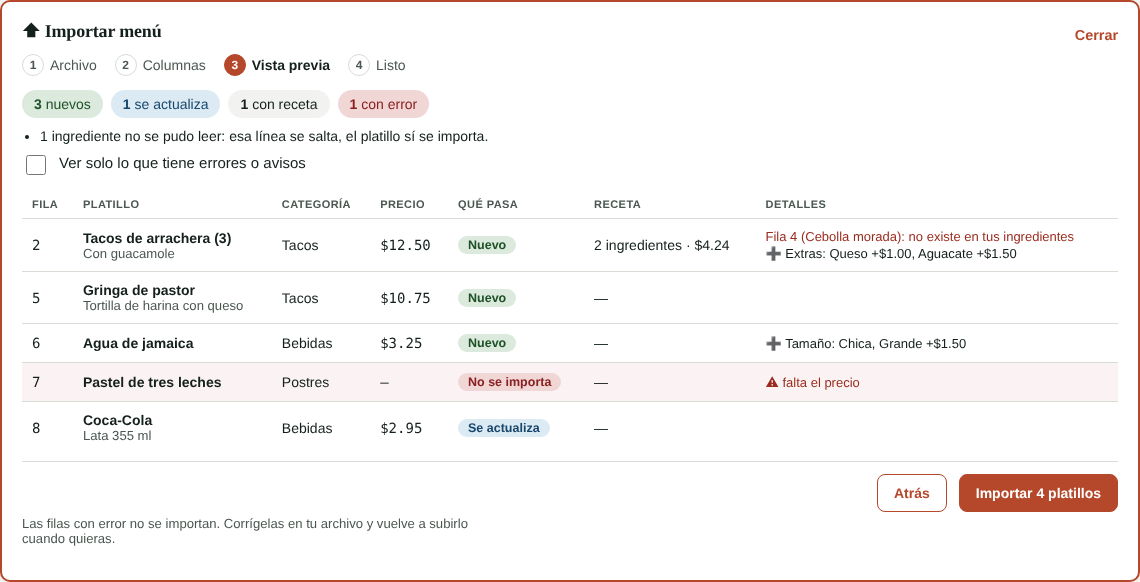Click the step 1 circle for Archivo
Image resolution: width=1140 pixels, height=582 pixels.
33,65
